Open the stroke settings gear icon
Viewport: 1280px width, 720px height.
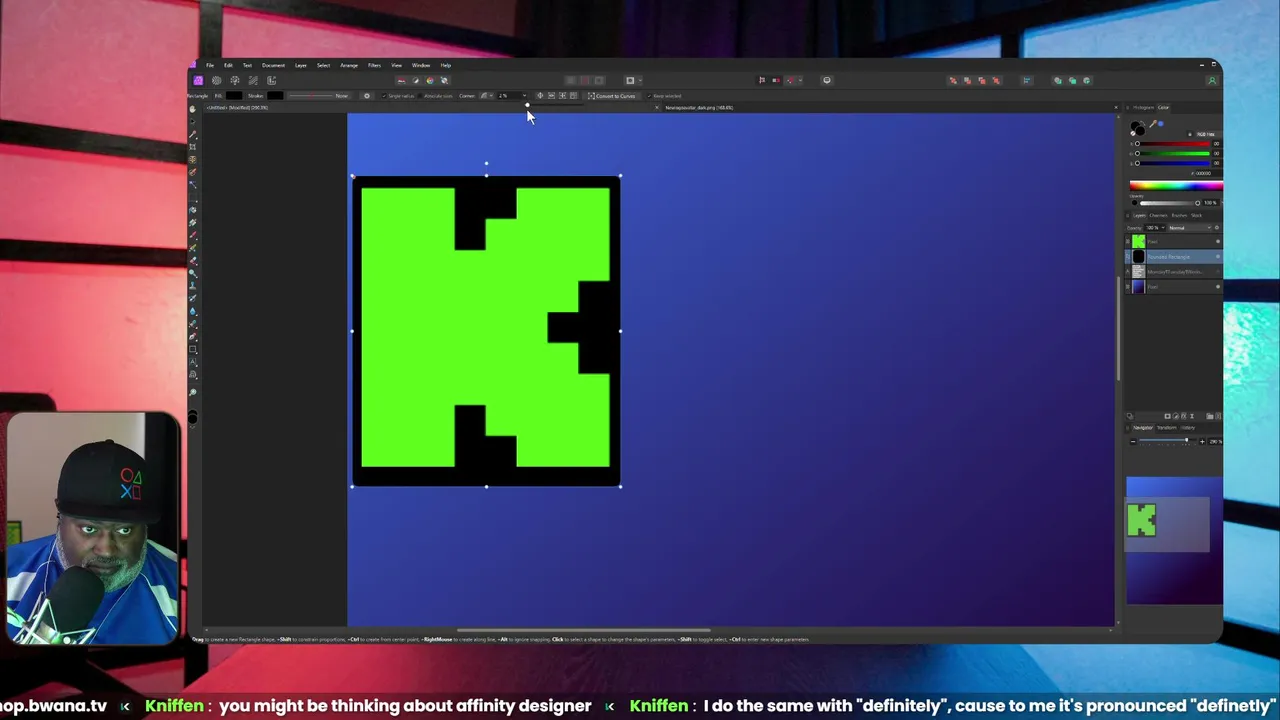point(367,96)
